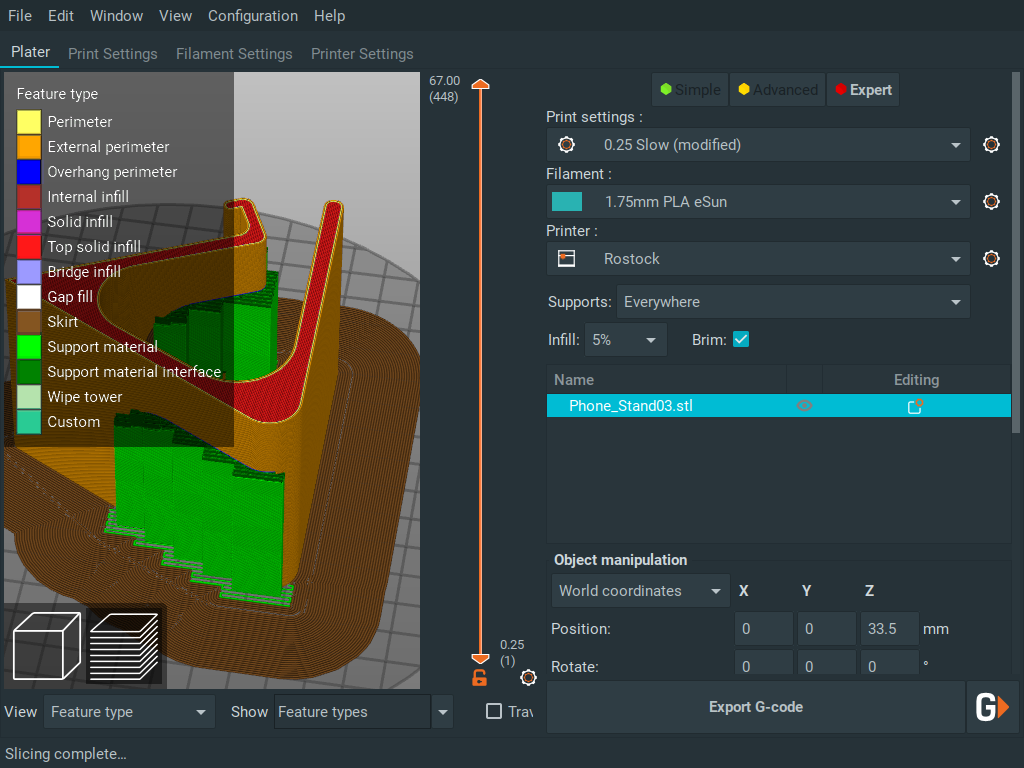The width and height of the screenshot is (1024, 768).
Task: Click the editing icon for Phone_Stand03.stl
Action: coord(915,406)
